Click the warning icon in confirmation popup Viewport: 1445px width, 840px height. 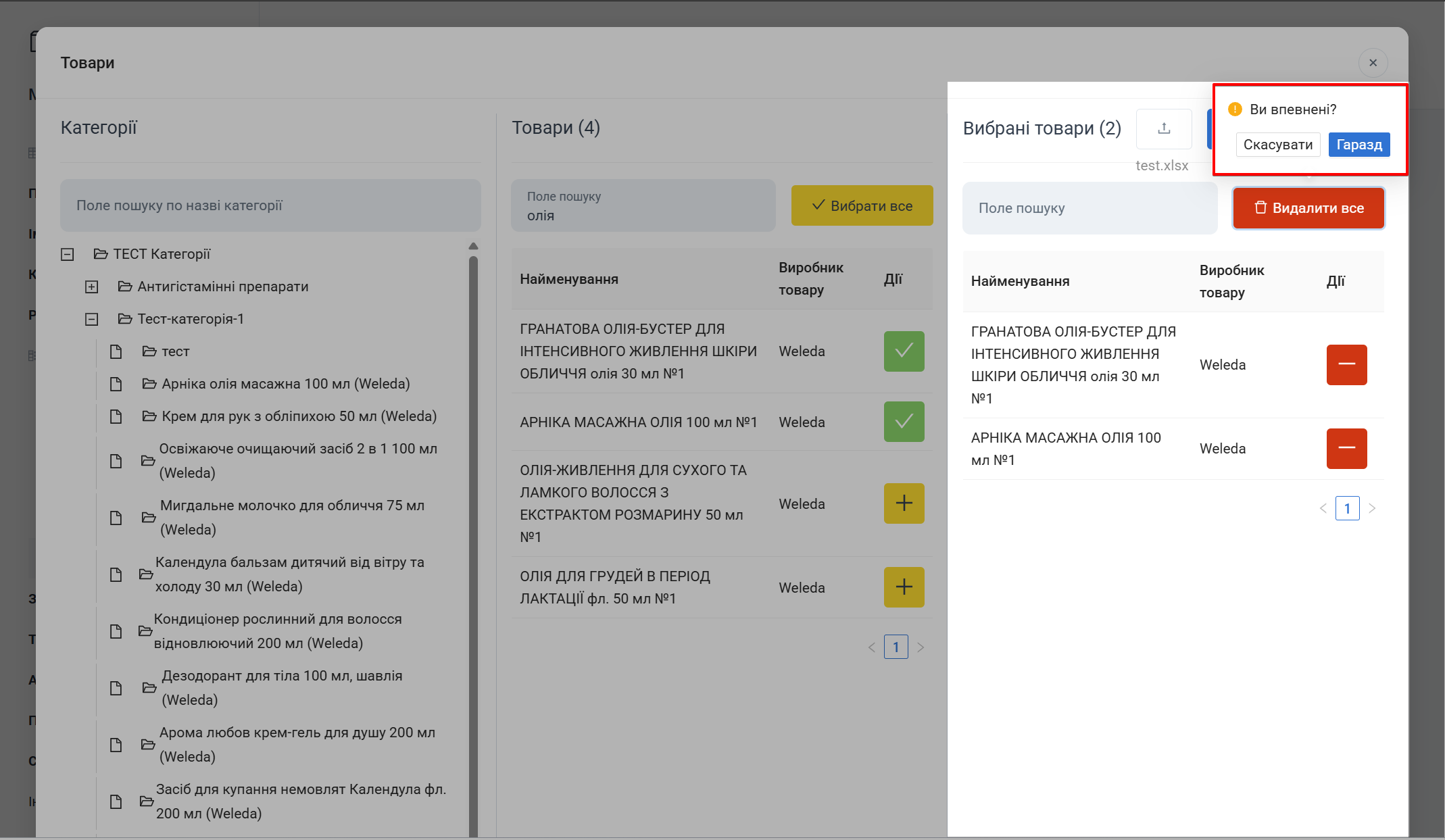pyautogui.click(x=1235, y=109)
